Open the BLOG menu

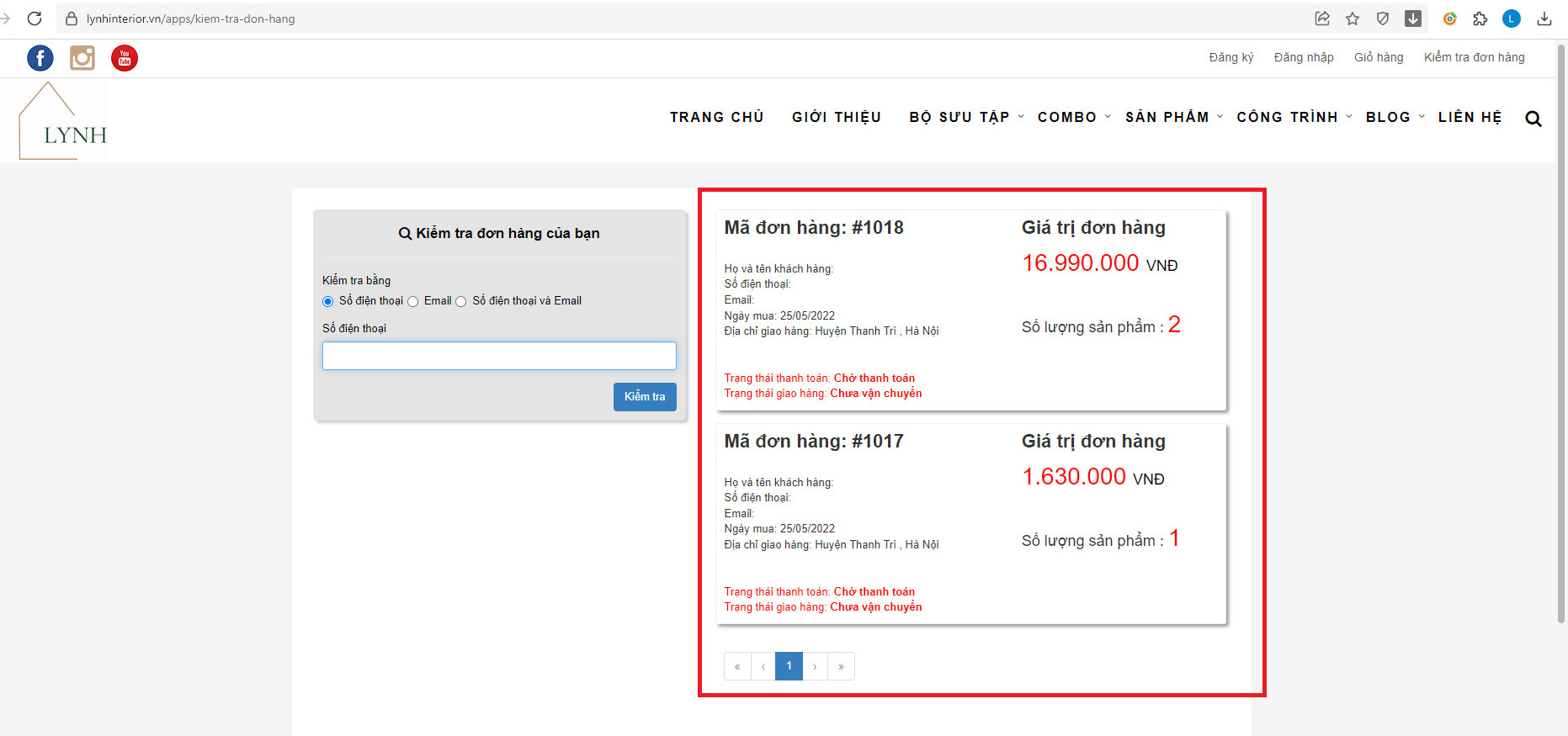[x=1389, y=117]
